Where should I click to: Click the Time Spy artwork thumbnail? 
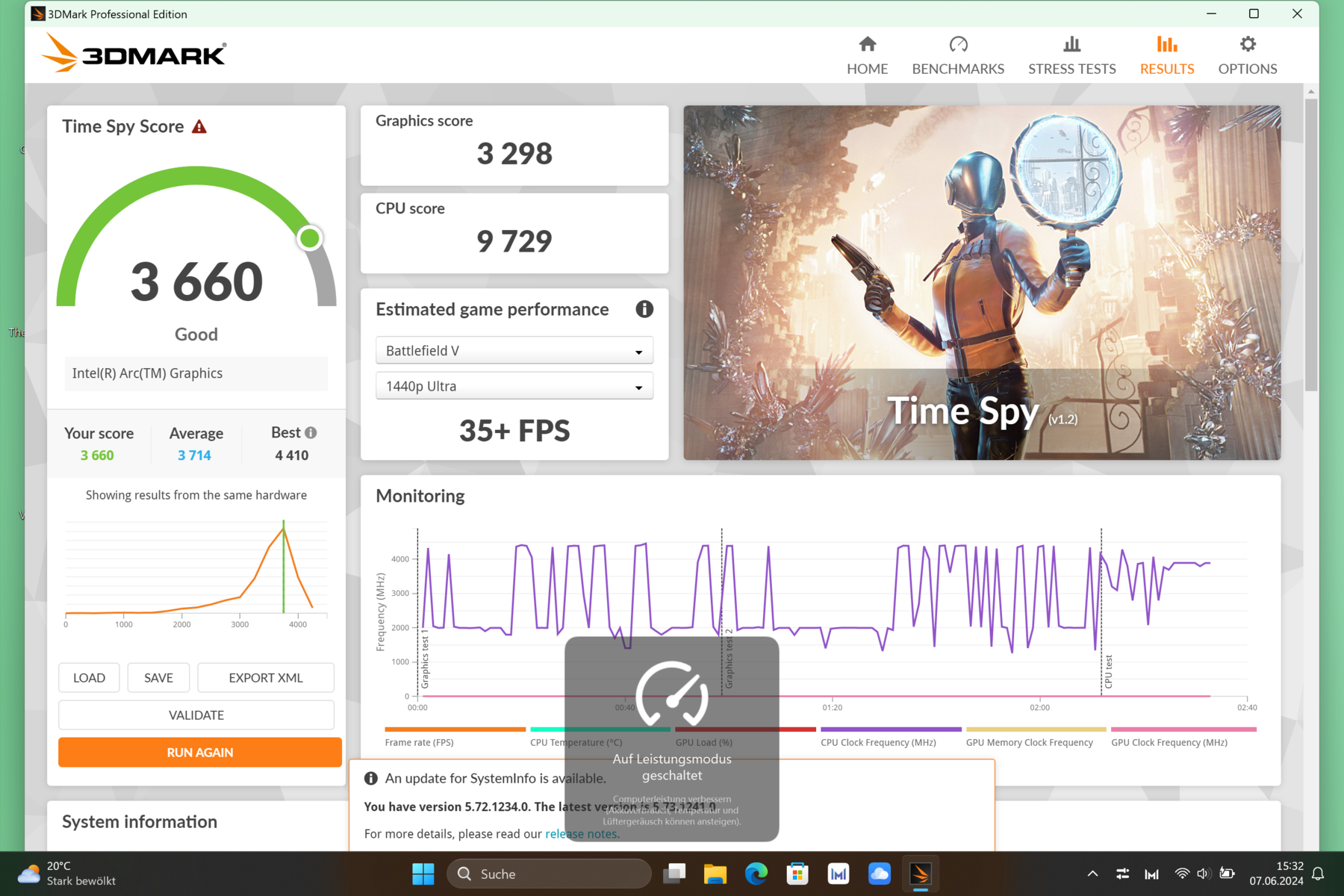[x=982, y=282]
